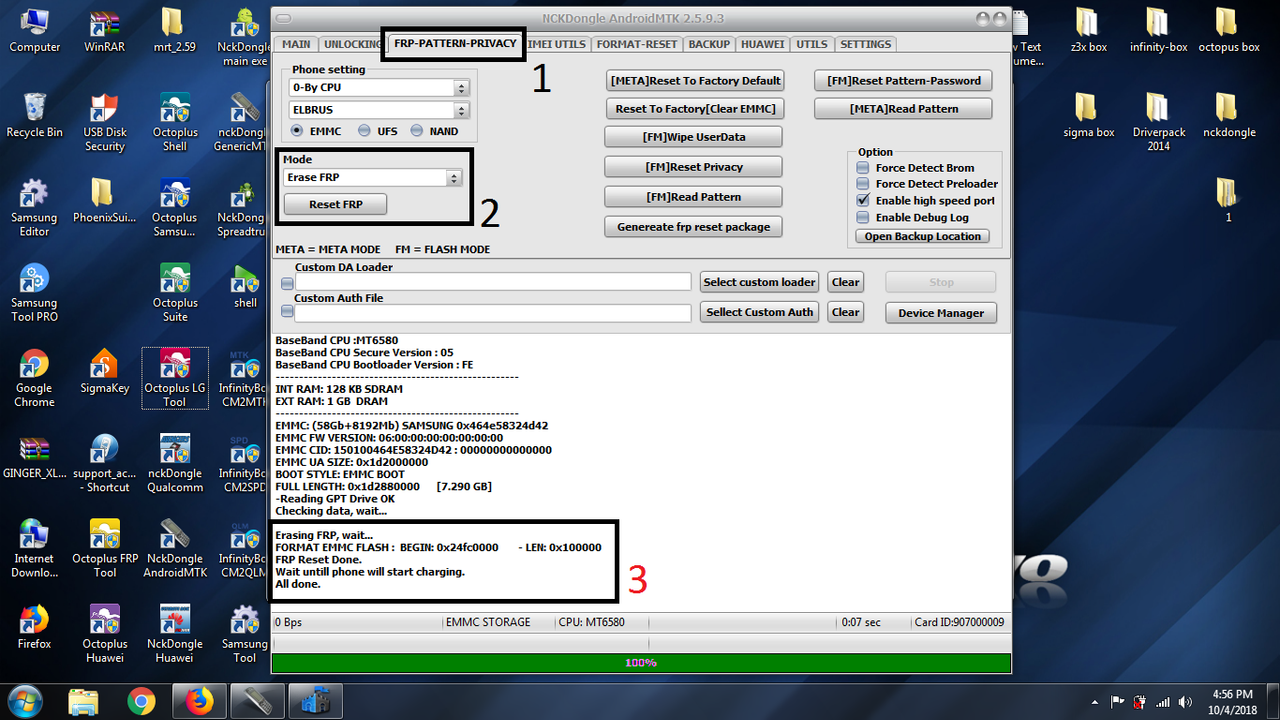
Task: Go to the FORMAT-RESET tab
Action: pyautogui.click(x=637, y=44)
